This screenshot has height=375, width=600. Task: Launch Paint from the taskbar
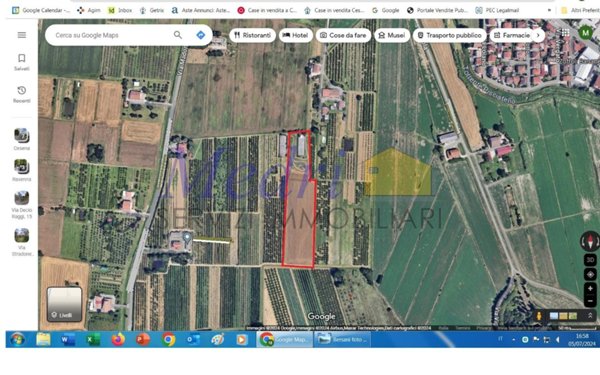click(x=217, y=339)
